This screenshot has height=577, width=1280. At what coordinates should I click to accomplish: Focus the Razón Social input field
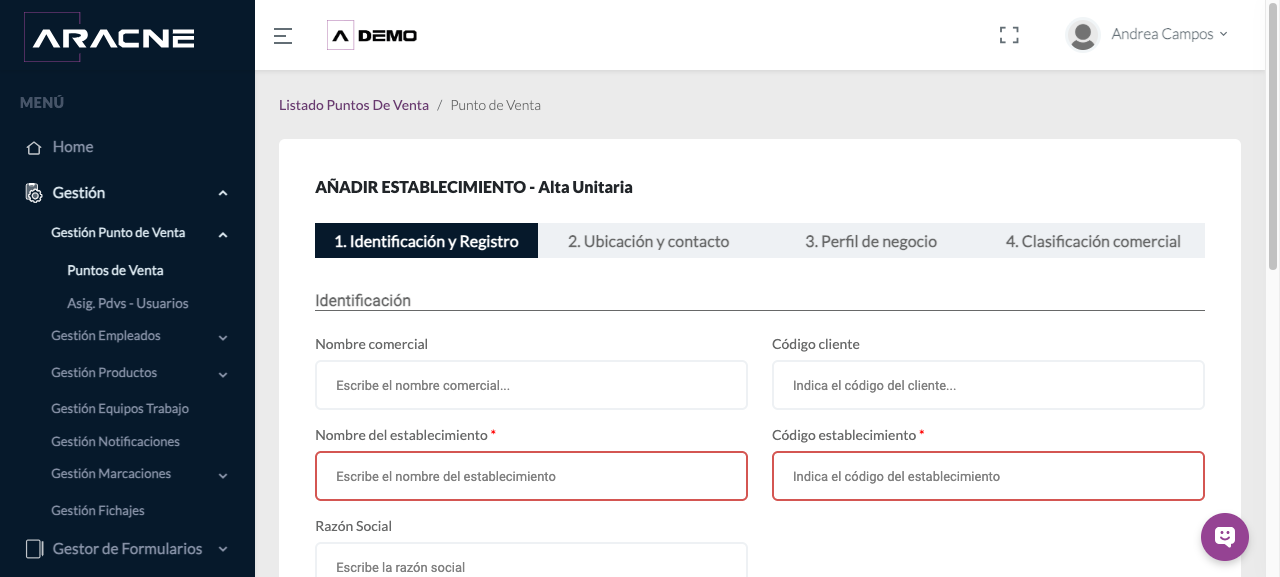click(x=531, y=560)
